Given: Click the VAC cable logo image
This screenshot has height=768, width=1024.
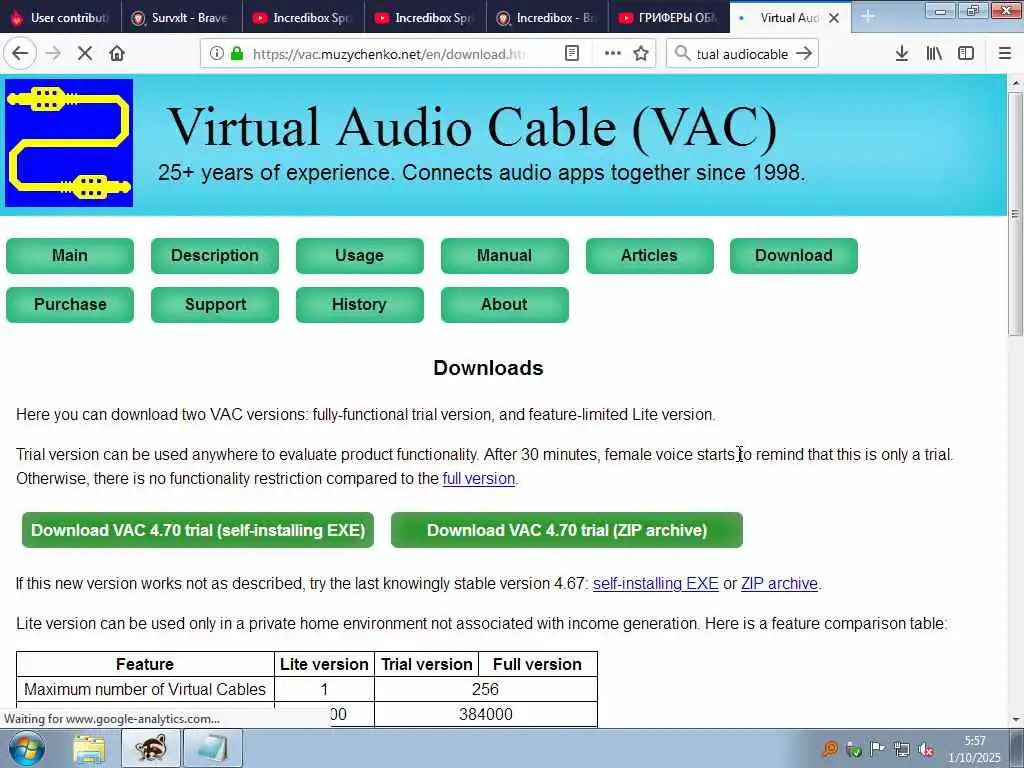Looking at the screenshot, I should pyautogui.click(x=69, y=142).
